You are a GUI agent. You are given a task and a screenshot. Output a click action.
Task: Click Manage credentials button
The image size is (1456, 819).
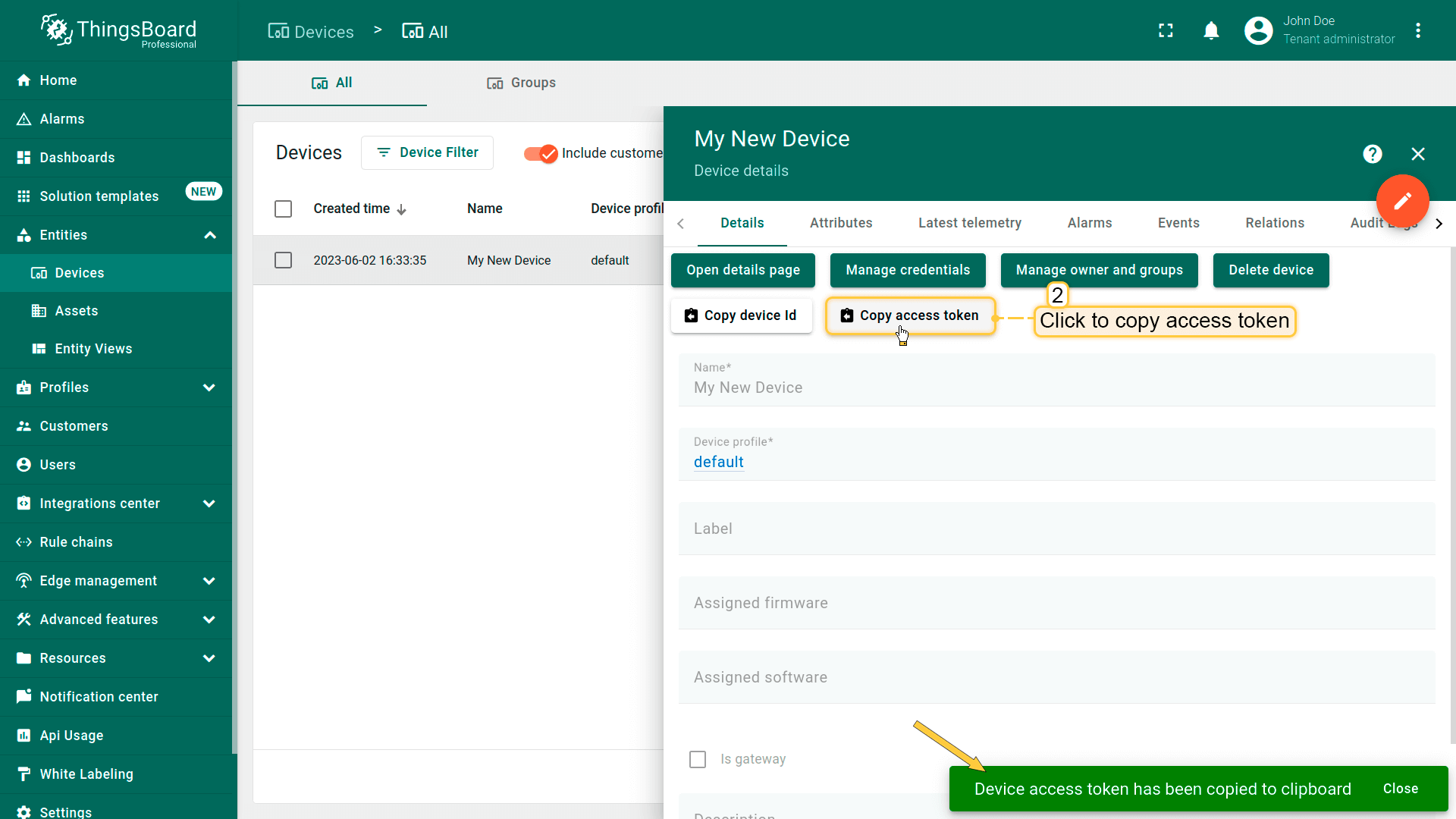click(x=907, y=270)
